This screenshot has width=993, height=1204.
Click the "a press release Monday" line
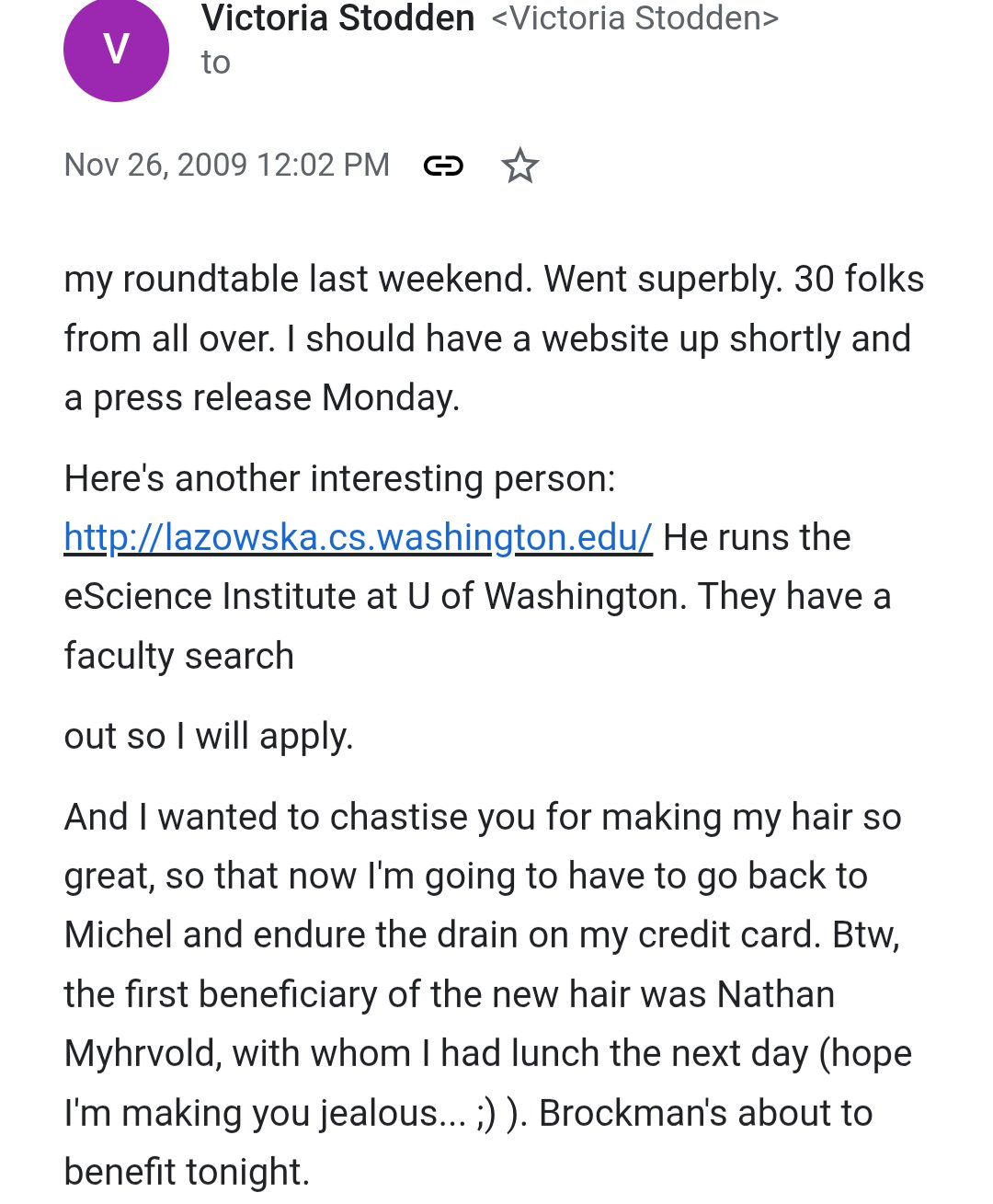pyautogui.click(x=262, y=398)
